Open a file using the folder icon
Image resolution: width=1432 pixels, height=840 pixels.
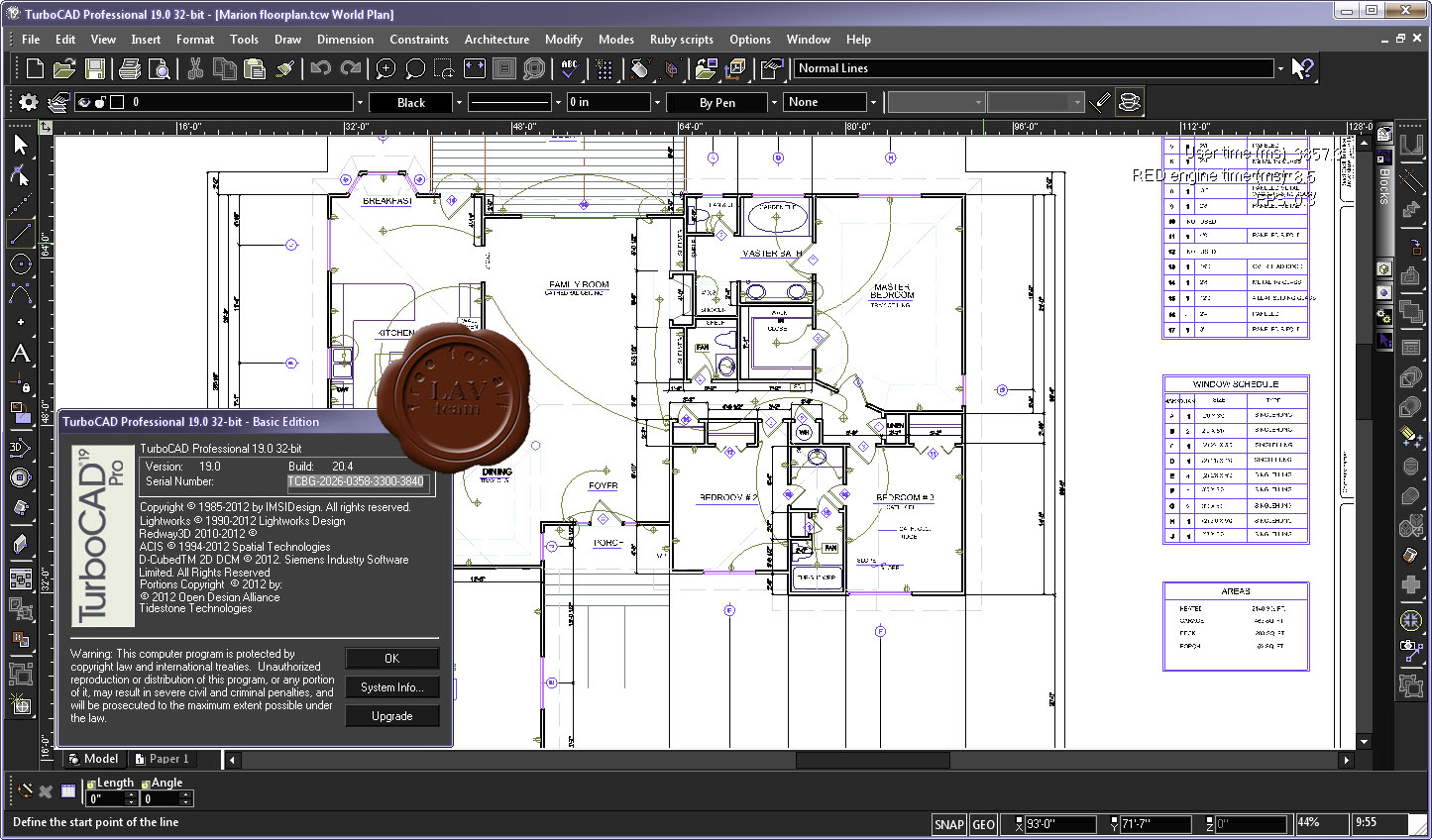tap(64, 68)
